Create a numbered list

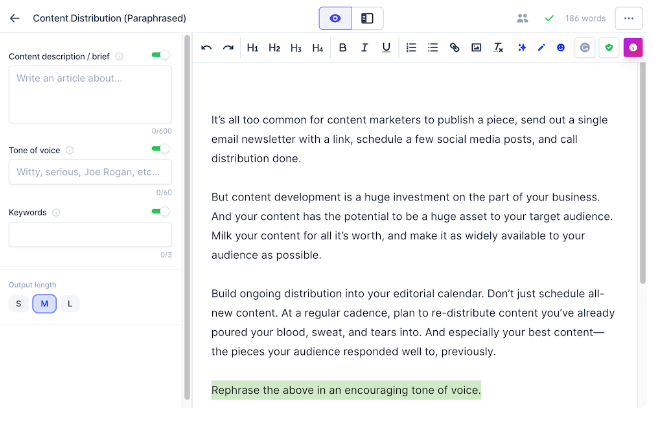(x=411, y=48)
